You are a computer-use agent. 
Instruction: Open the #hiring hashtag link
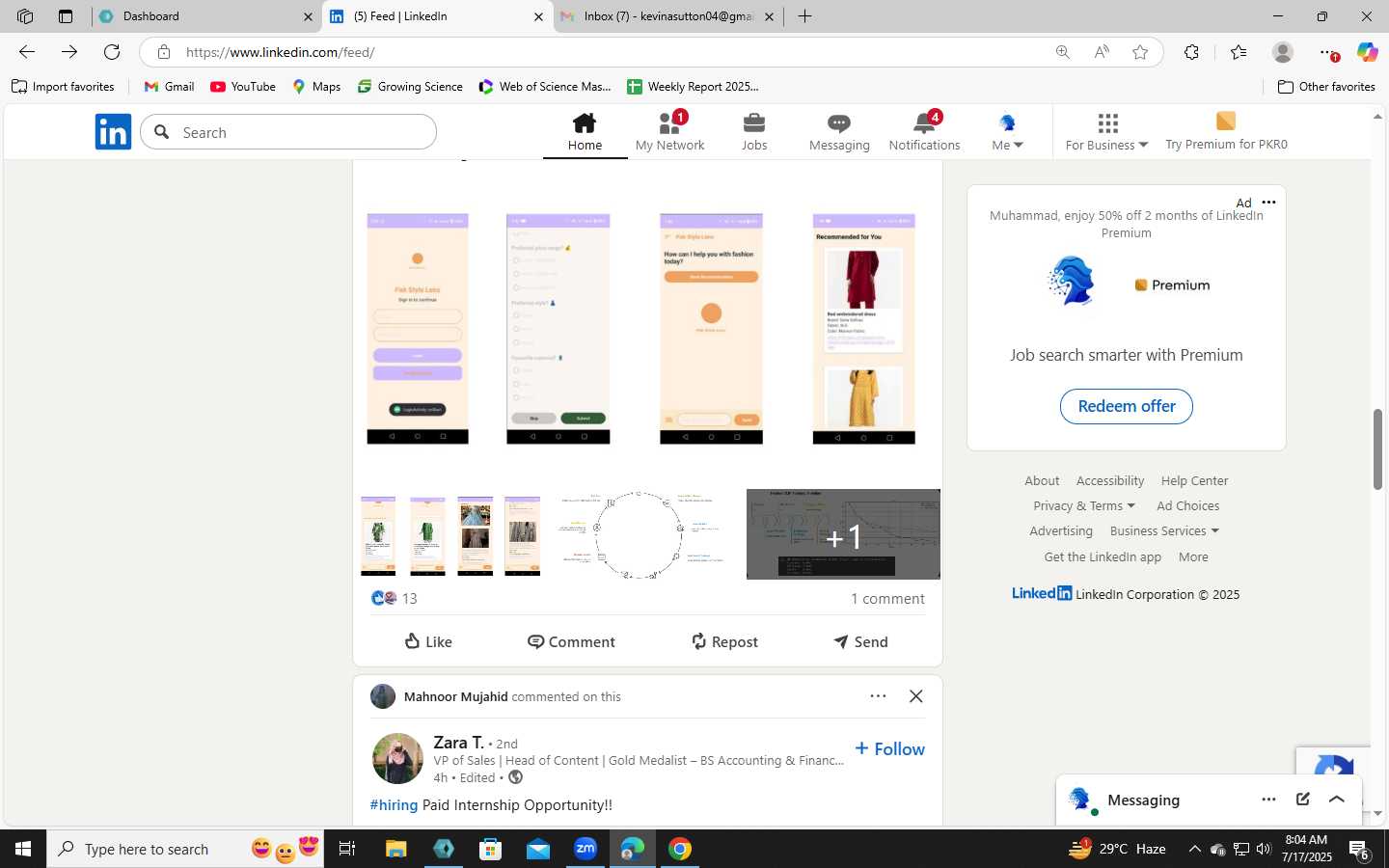[x=394, y=804]
